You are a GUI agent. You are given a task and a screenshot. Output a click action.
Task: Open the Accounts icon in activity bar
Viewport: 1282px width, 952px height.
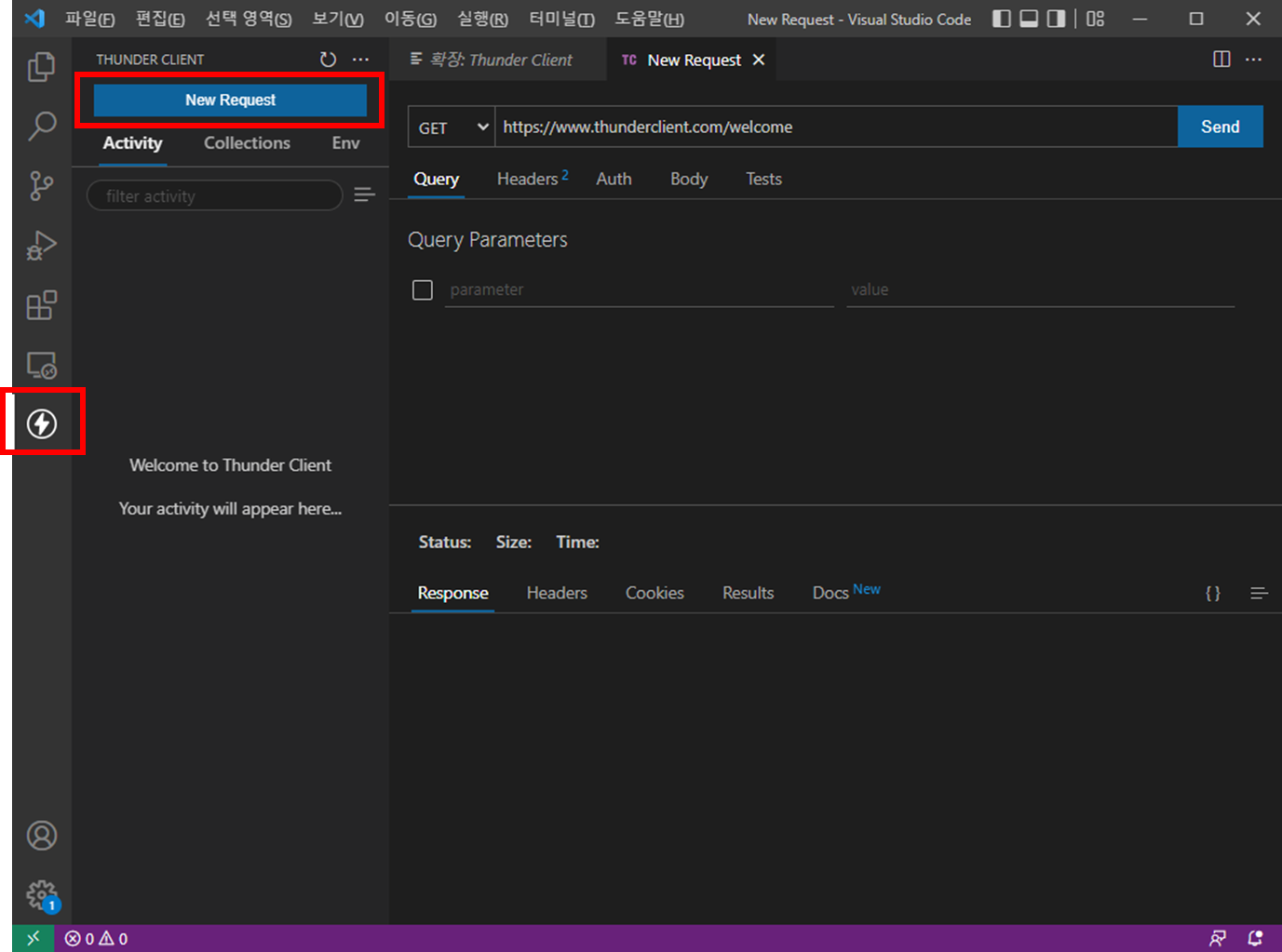tap(42, 836)
